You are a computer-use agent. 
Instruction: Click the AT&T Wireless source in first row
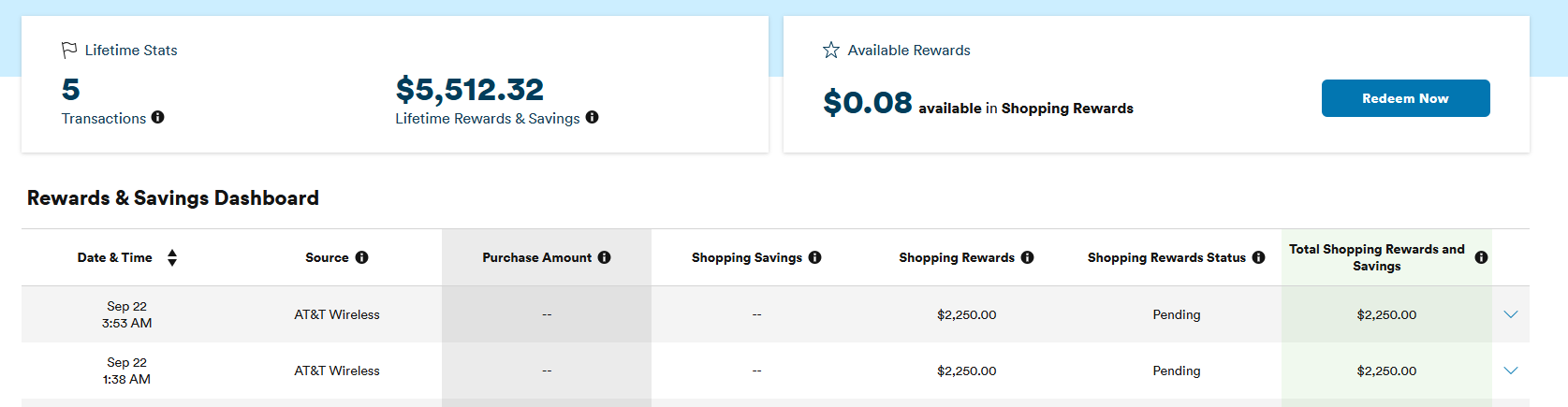pos(337,314)
